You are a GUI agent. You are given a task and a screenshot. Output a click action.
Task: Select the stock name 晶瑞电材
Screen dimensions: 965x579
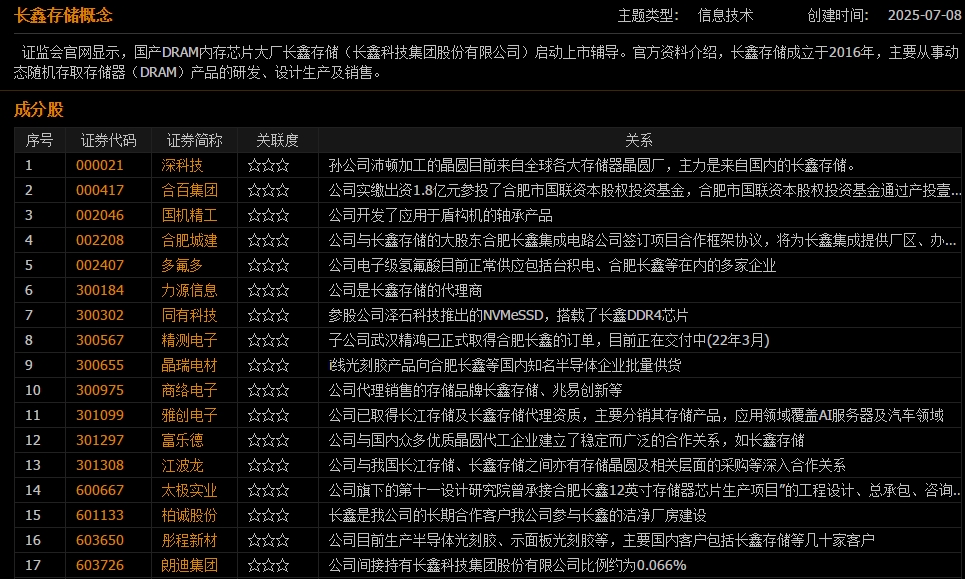point(189,365)
